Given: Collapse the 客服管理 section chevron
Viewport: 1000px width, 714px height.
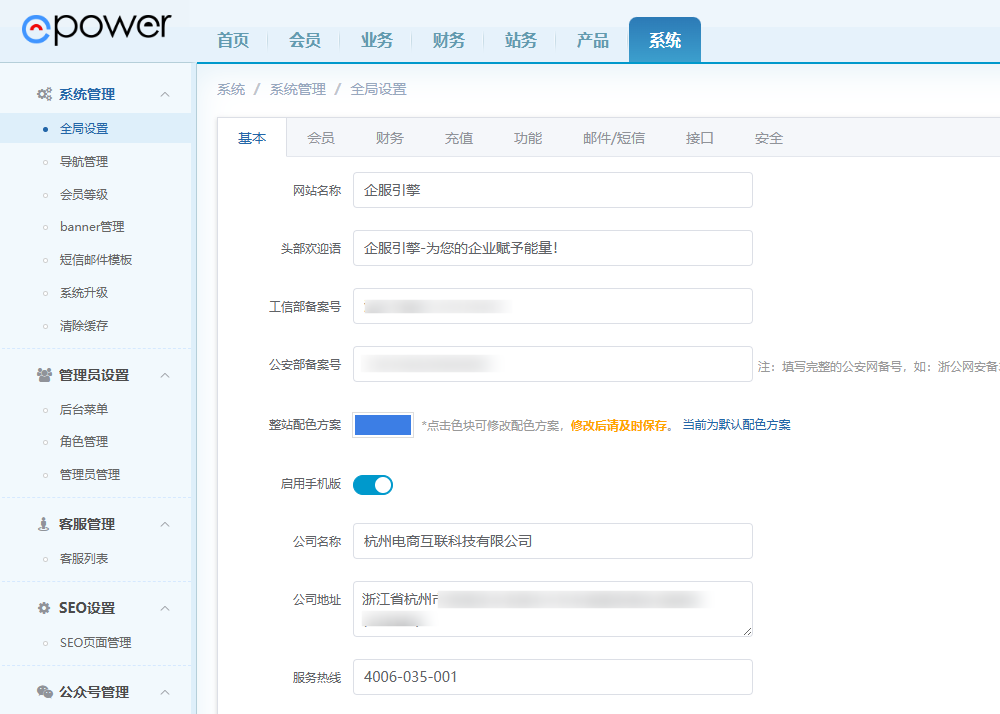Looking at the screenshot, I should pos(165,524).
